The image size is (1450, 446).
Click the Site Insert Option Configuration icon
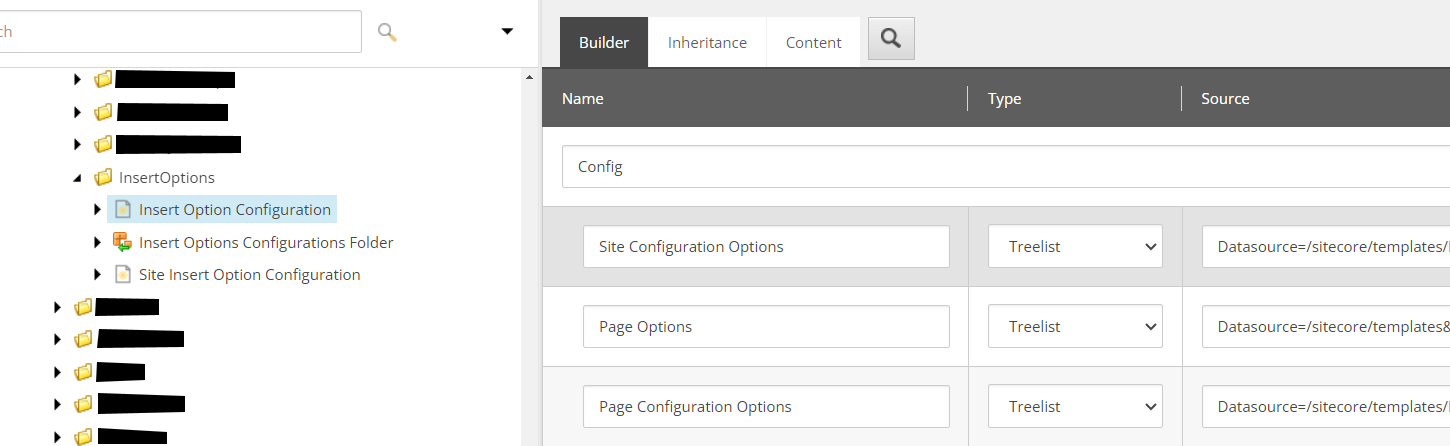pyautogui.click(x=123, y=274)
